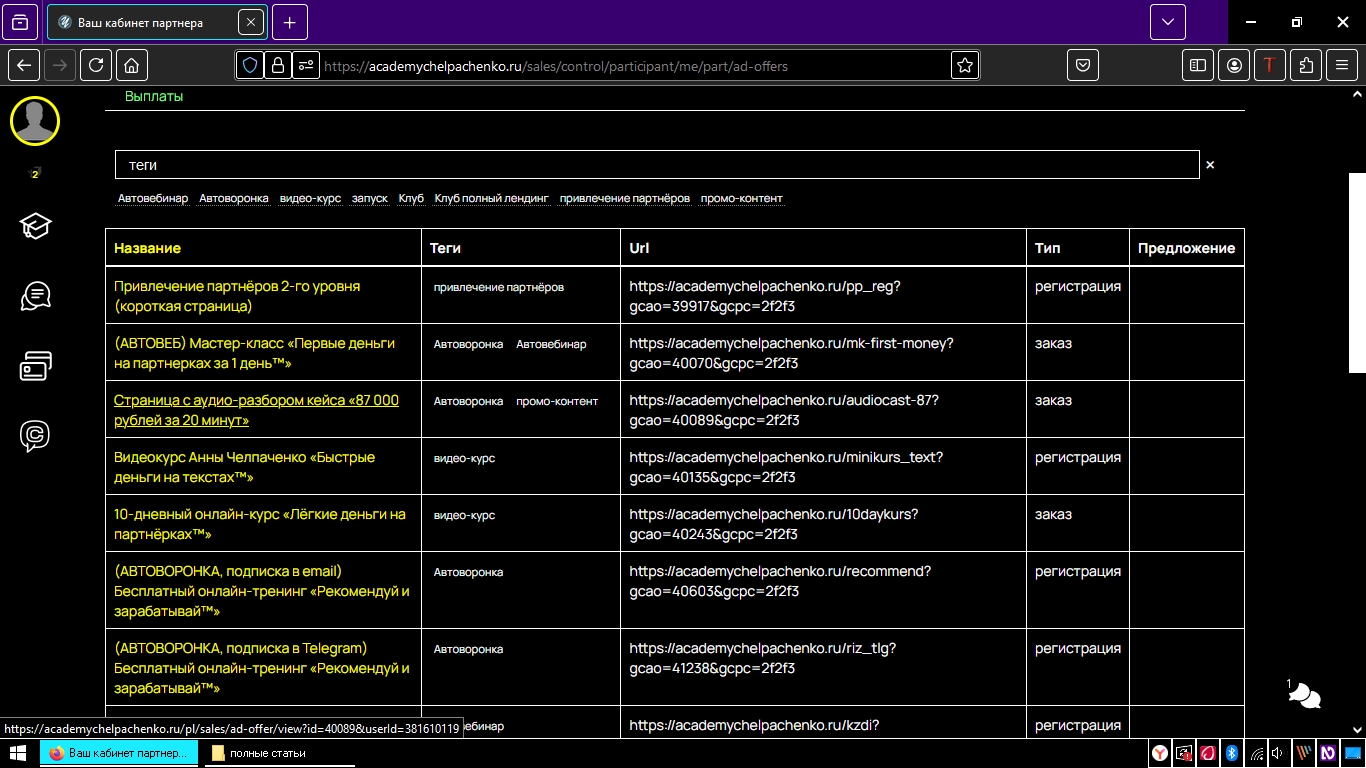Screen dimensions: 1366x768
Task: Open the extensions puzzle icon
Action: pos(1306,65)
